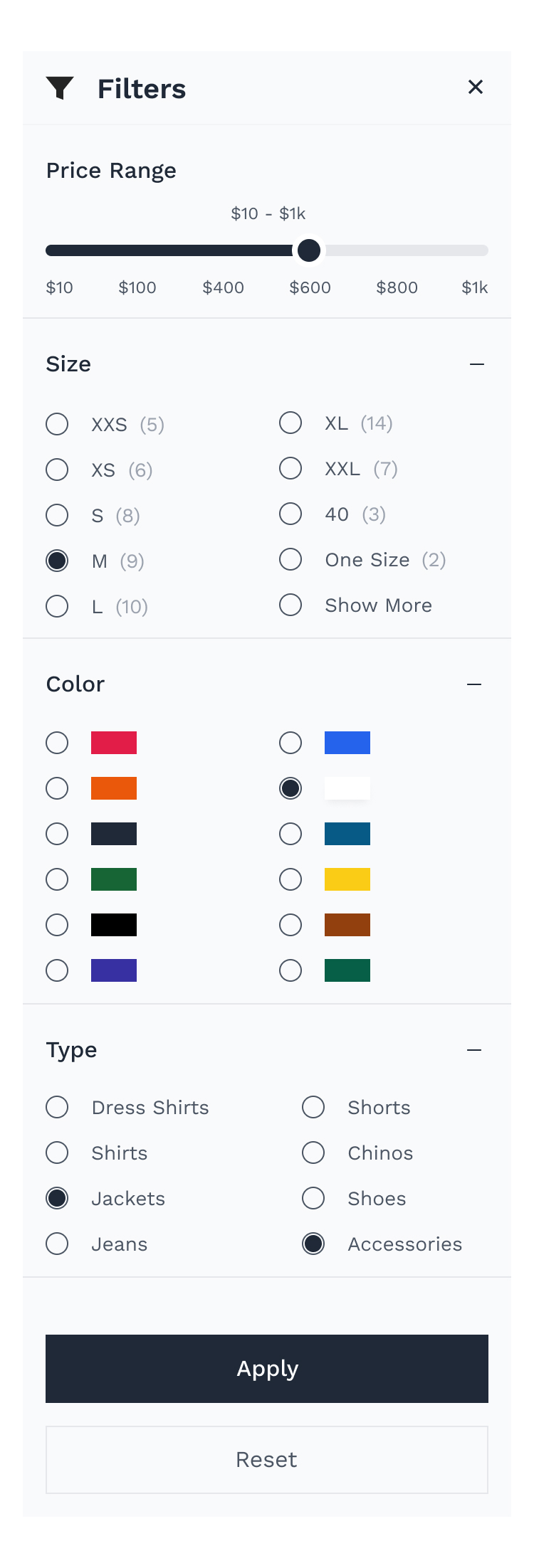Screen dimensions: 534x1568
Task: Deselect the Accessories type option
Action: tap(313, 1244)
